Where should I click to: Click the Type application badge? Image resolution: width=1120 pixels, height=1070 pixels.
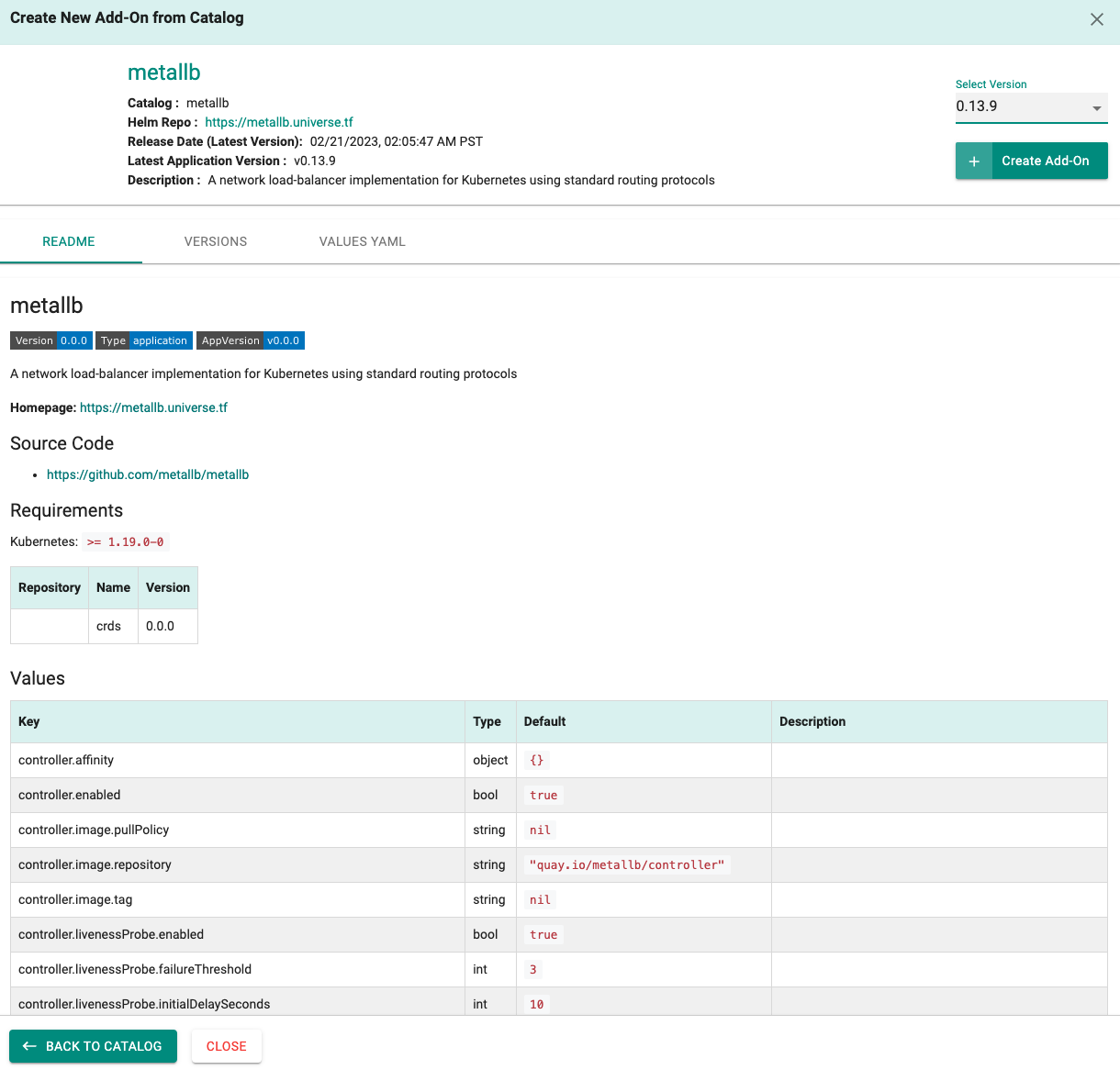pos(144,340)
